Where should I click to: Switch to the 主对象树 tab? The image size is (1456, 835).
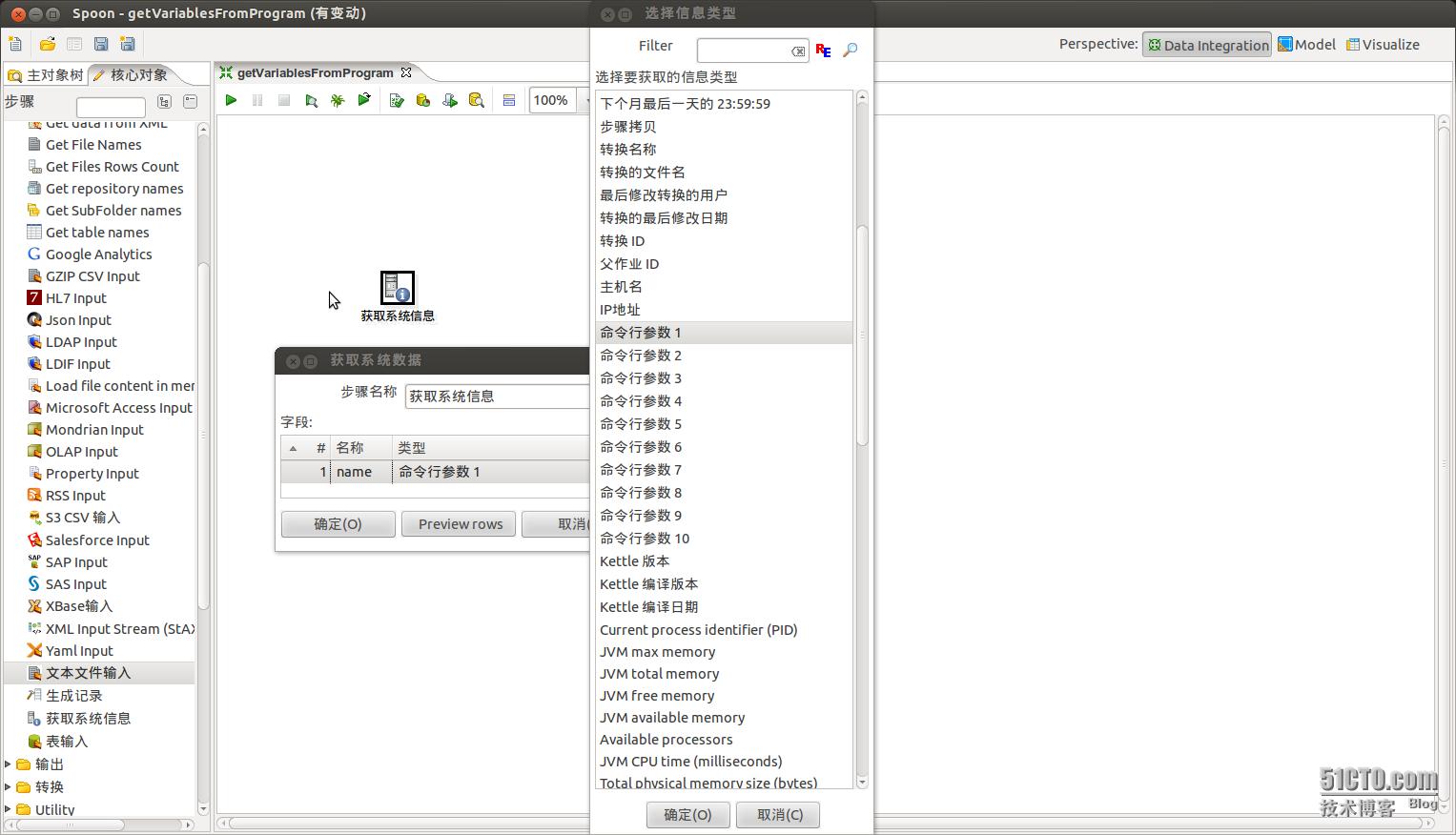pyautogui.click(x=46, y=74)
